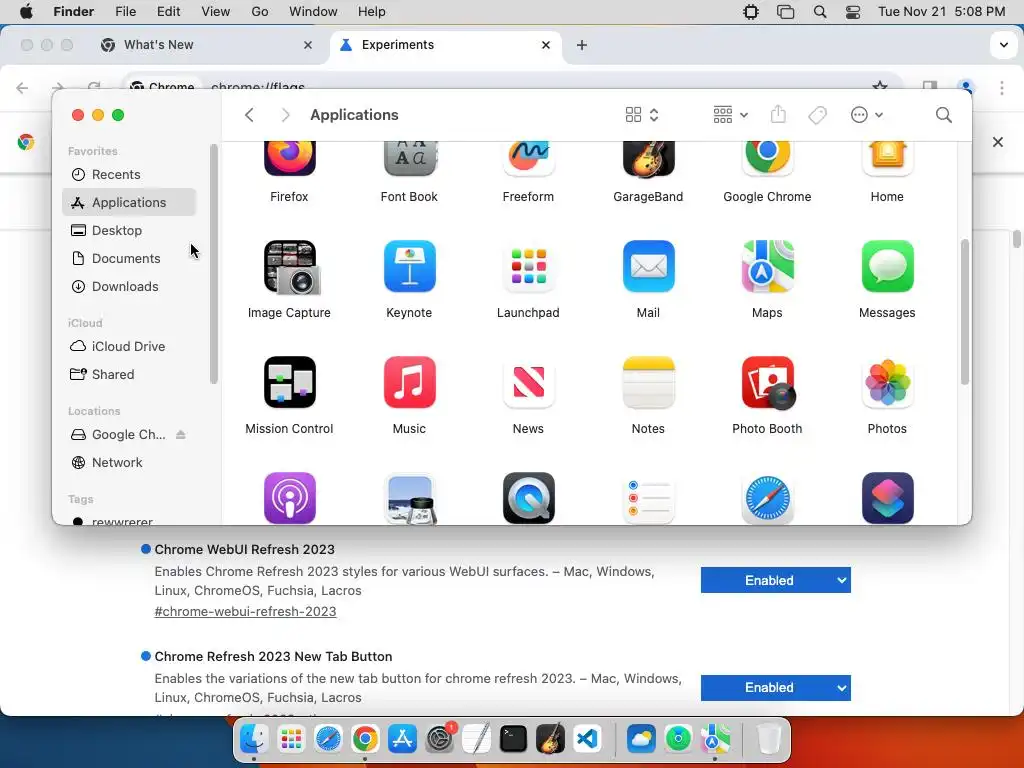Image resolution: width=1024 pixels, height=768 pixels.
Task: Open the Finder action (ellipsis) menu
Action: 867,115
